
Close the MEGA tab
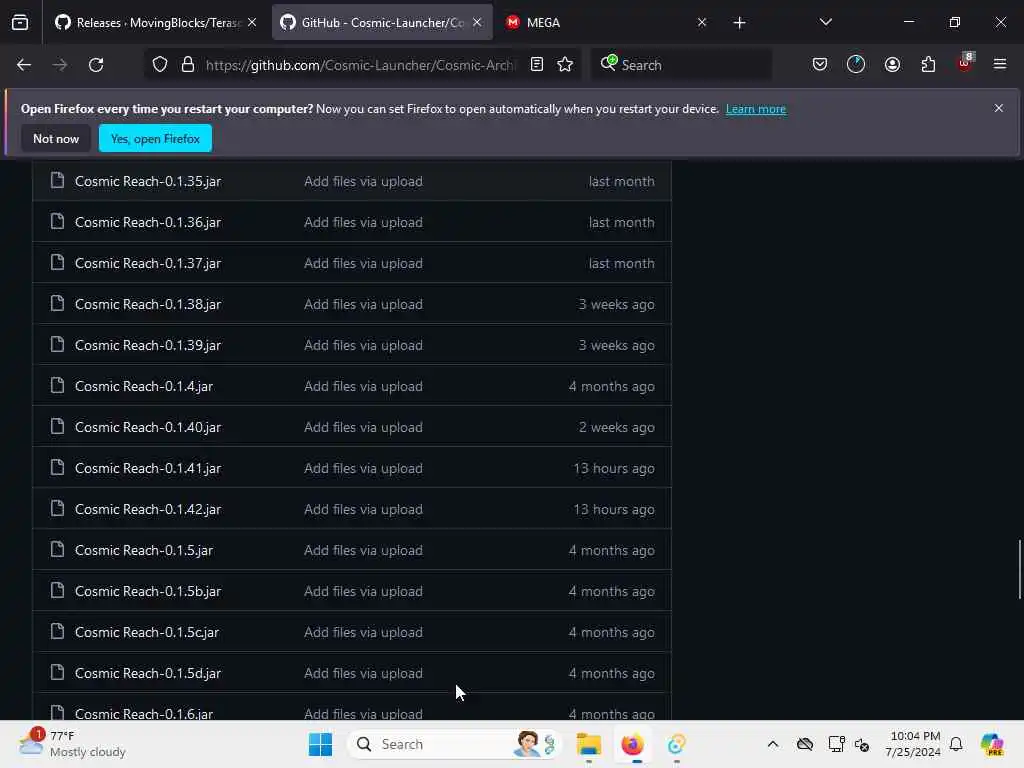[702, 23]
